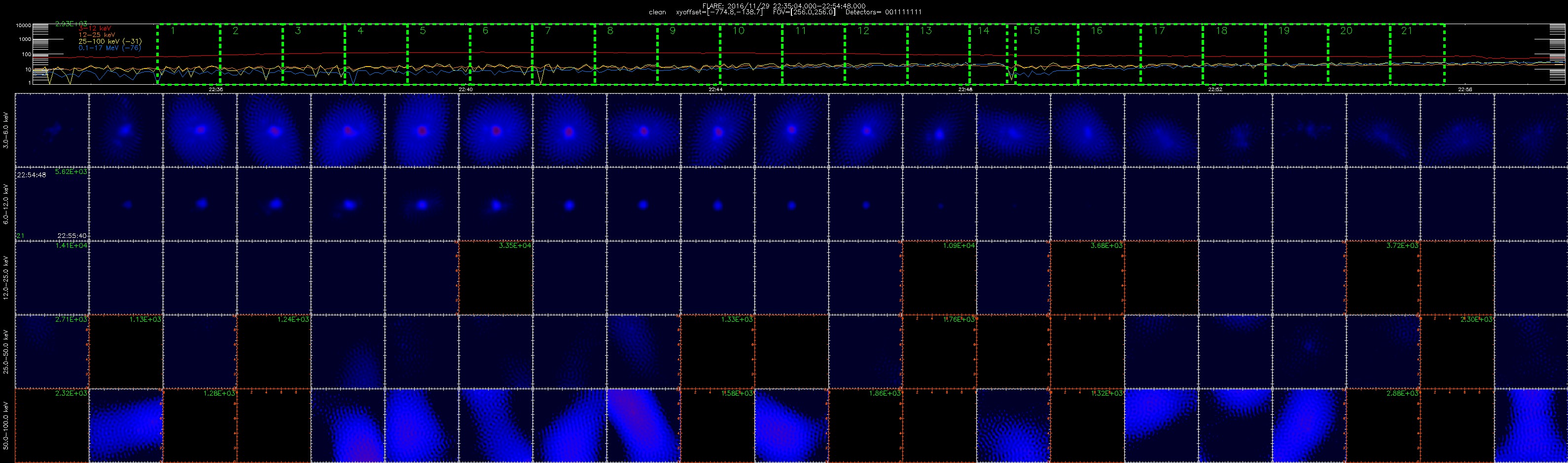The width and height of the screenshot is (1568, 463).
Task: Open the black panel marked 3.35E+04
Action: coord(496,277)
